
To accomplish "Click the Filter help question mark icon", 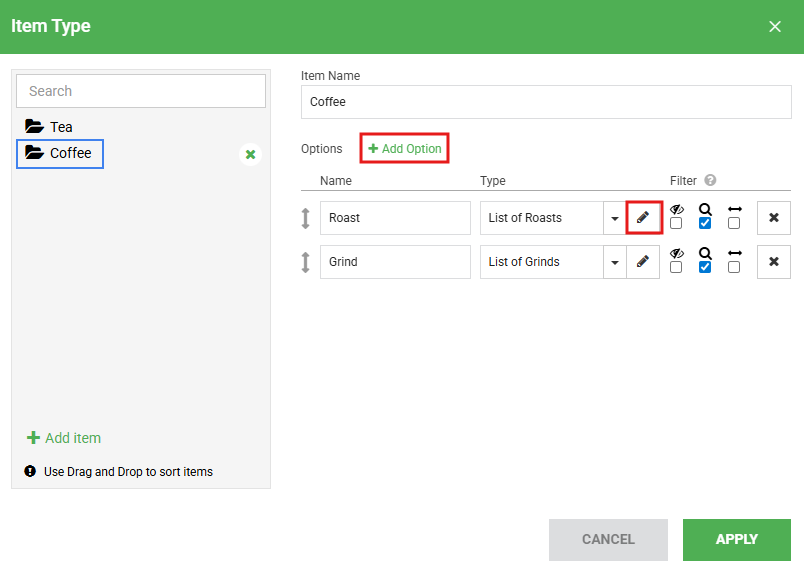I will (710, 181).
